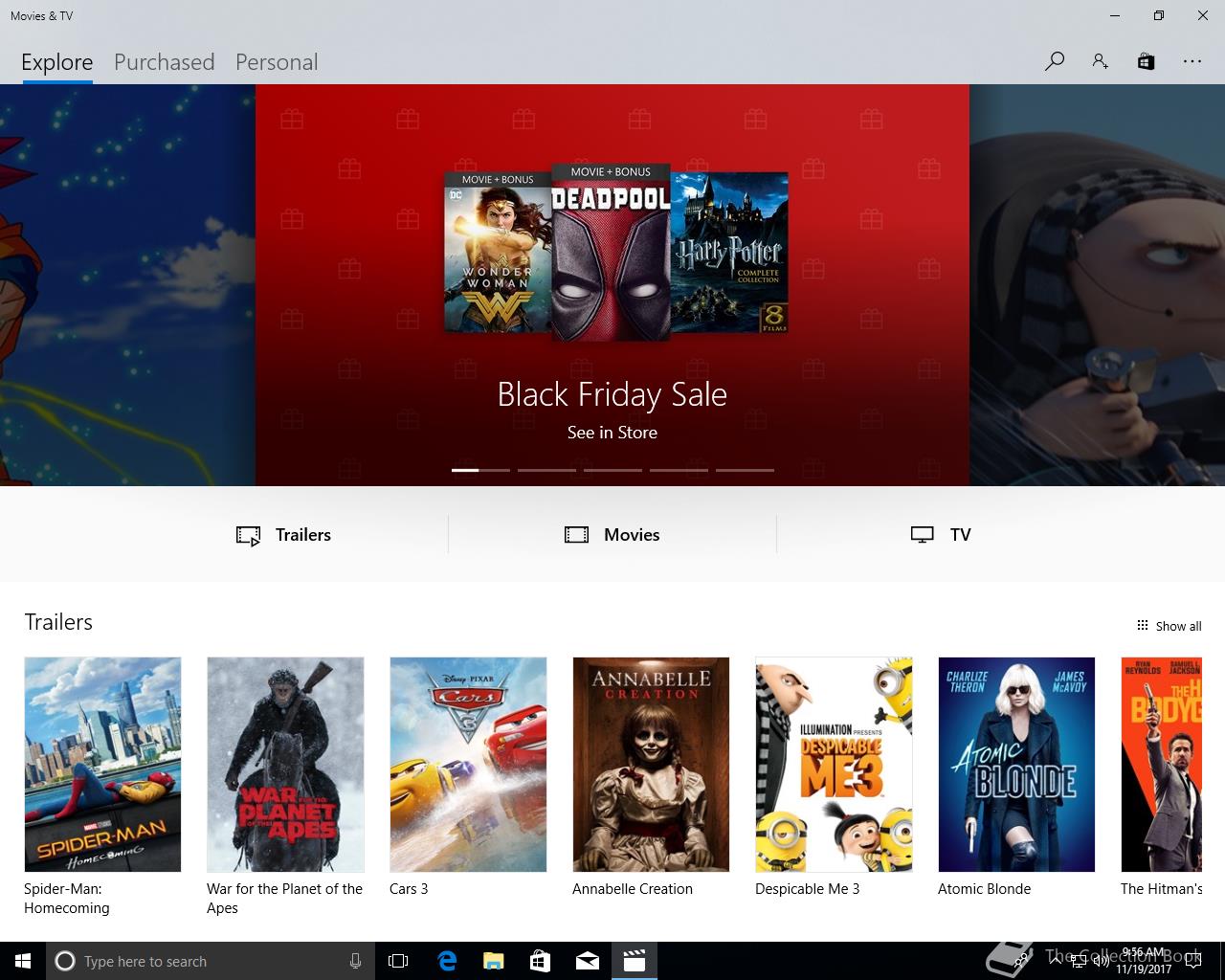Show the next banner on right

click(x=1097, y=285)
